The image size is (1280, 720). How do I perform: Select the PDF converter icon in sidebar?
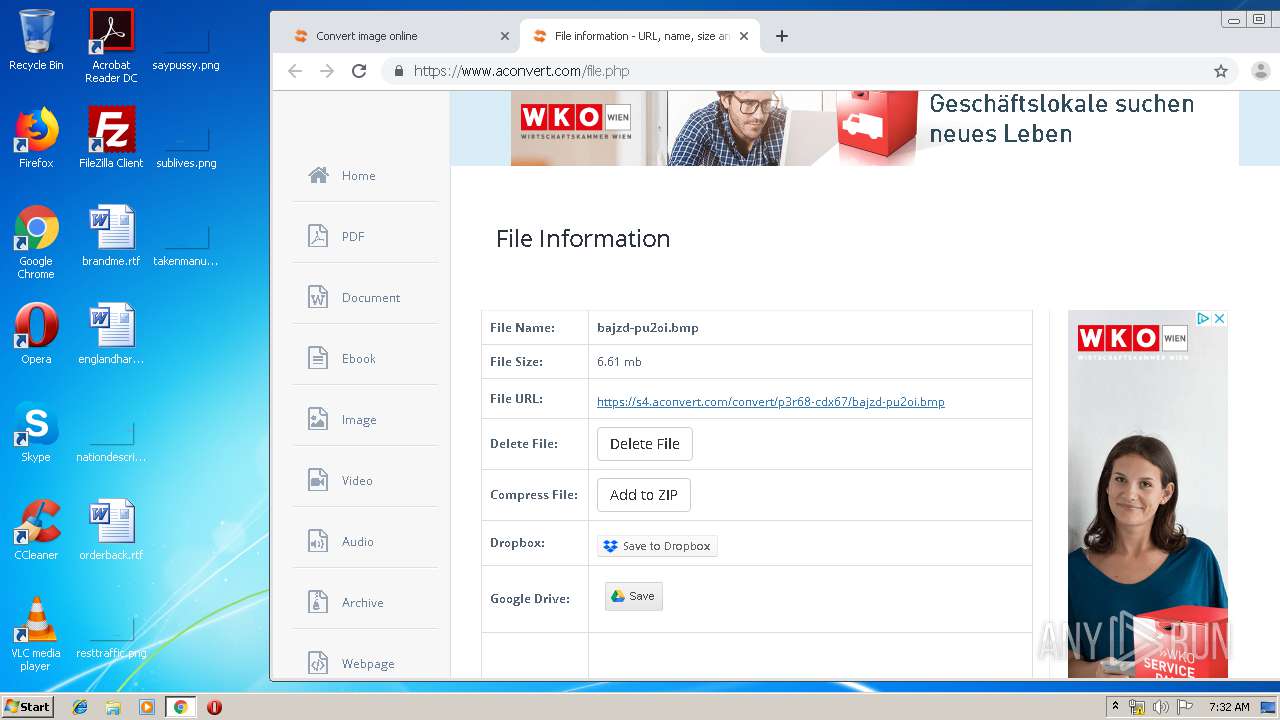click(318, 237)
